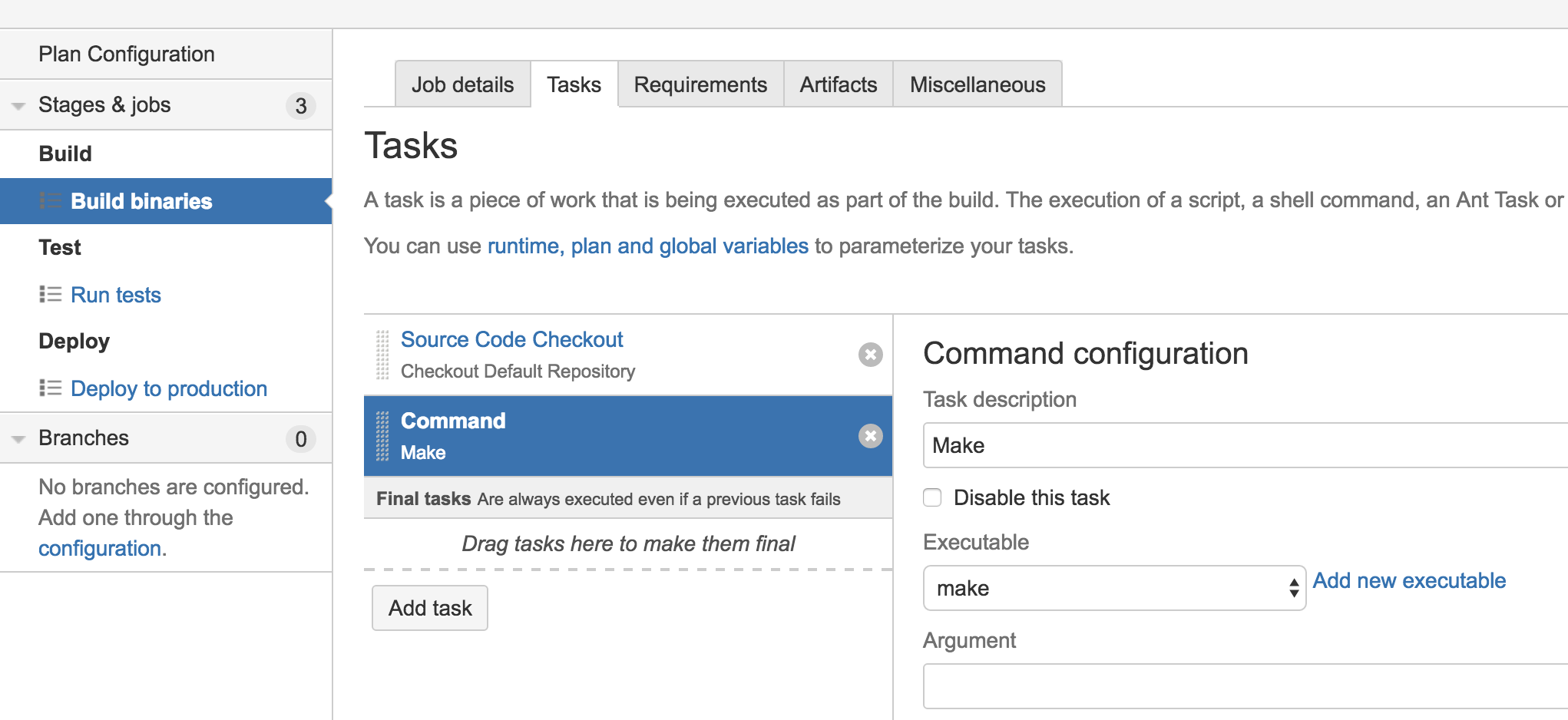Go to the Artifacts tab
The height and width of the screenshot is (720, 1568).
[x=838, y=84]
